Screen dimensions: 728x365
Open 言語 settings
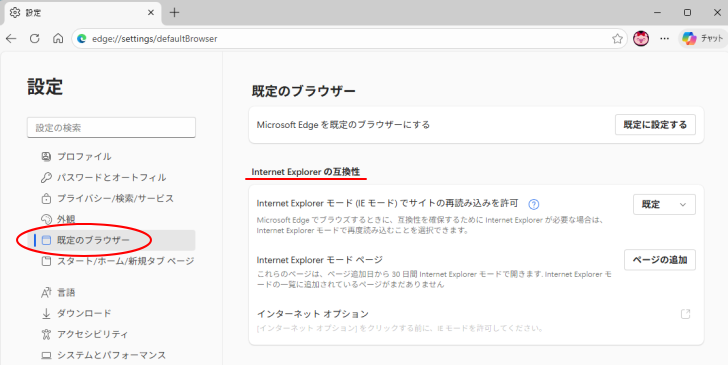111,293
